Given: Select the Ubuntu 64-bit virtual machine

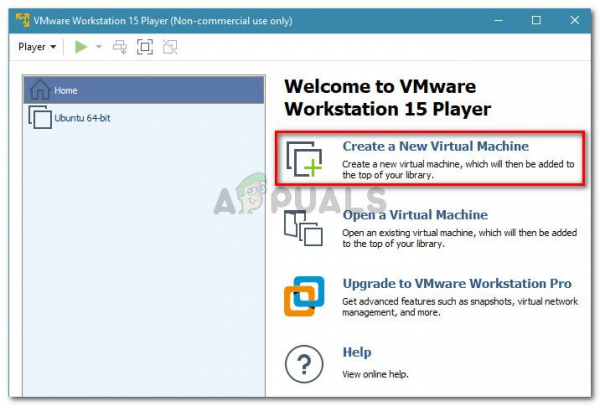Looking at the screenshot, I should point(144,117).
